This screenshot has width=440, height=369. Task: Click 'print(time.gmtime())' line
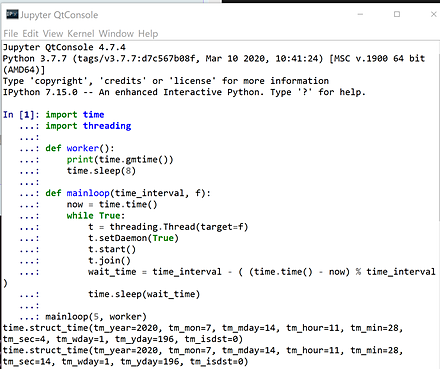tap(120, 160)
